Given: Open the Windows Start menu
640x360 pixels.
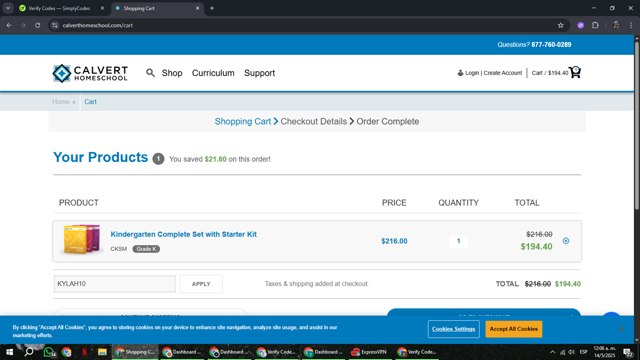Looking at the screenshot, I should click(x=9, y=352).
